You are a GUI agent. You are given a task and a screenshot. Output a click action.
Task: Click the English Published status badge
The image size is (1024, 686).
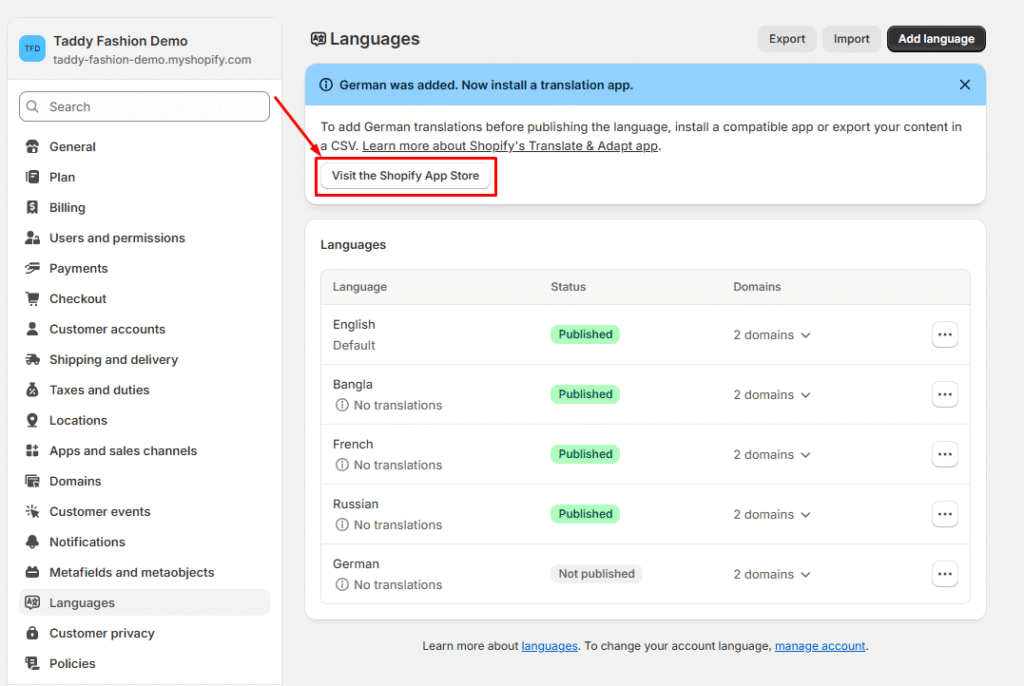[585, 335]
